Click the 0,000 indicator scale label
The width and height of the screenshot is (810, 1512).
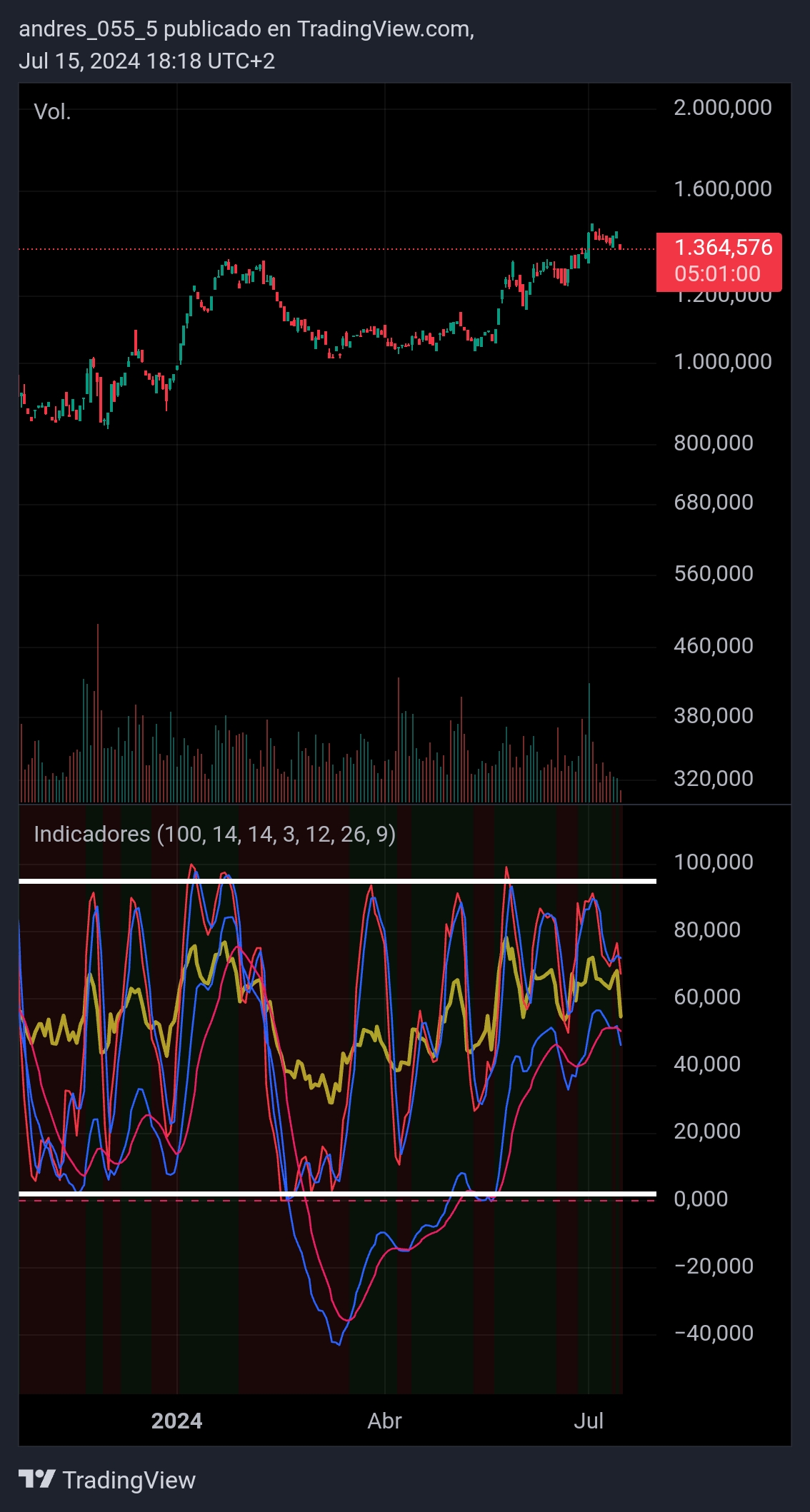pyautogui.click(x=701, y=1199)
